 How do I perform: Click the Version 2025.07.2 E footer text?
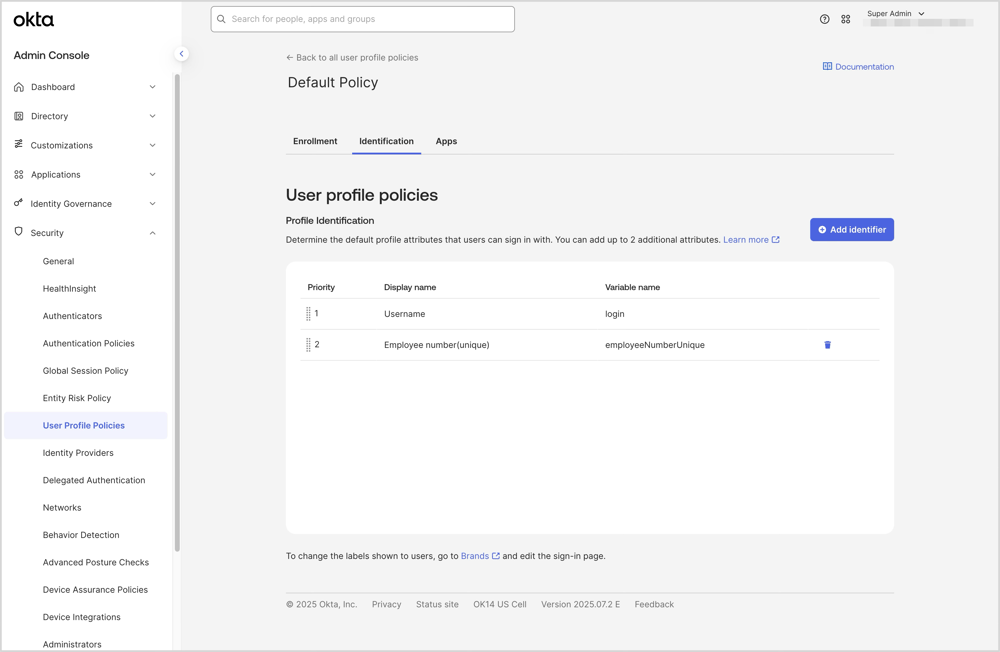(580, 604)
